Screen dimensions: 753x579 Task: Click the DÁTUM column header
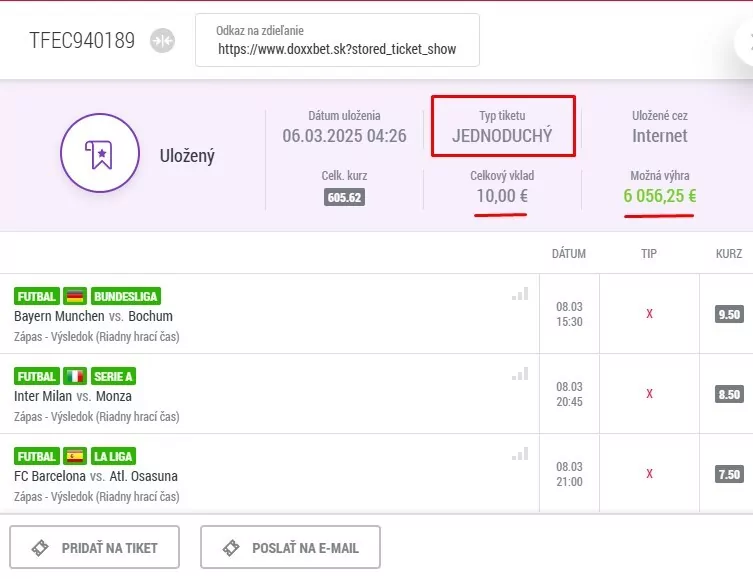569,253
